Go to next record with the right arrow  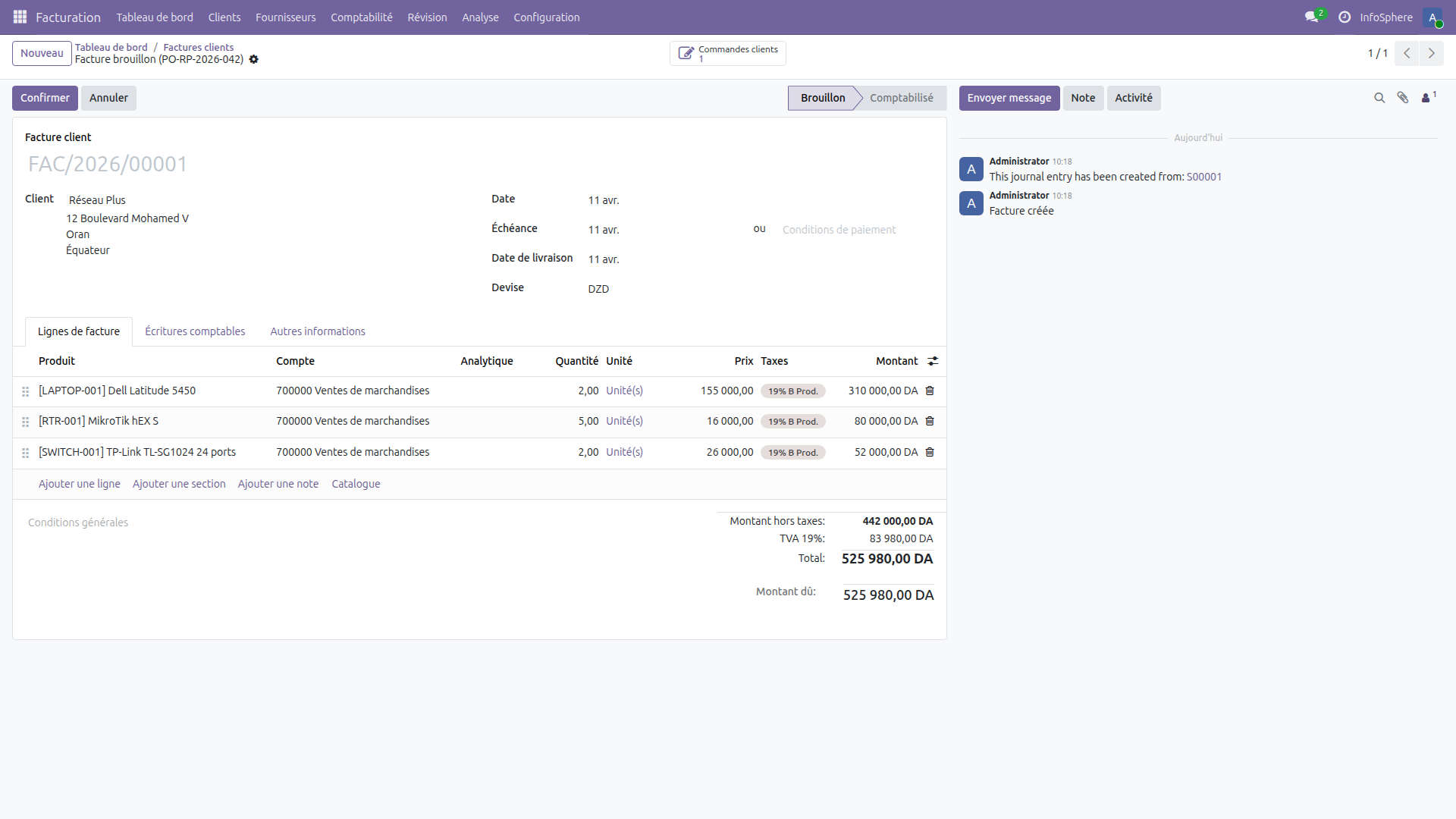pyautogui.click(x=1432, y=53)
